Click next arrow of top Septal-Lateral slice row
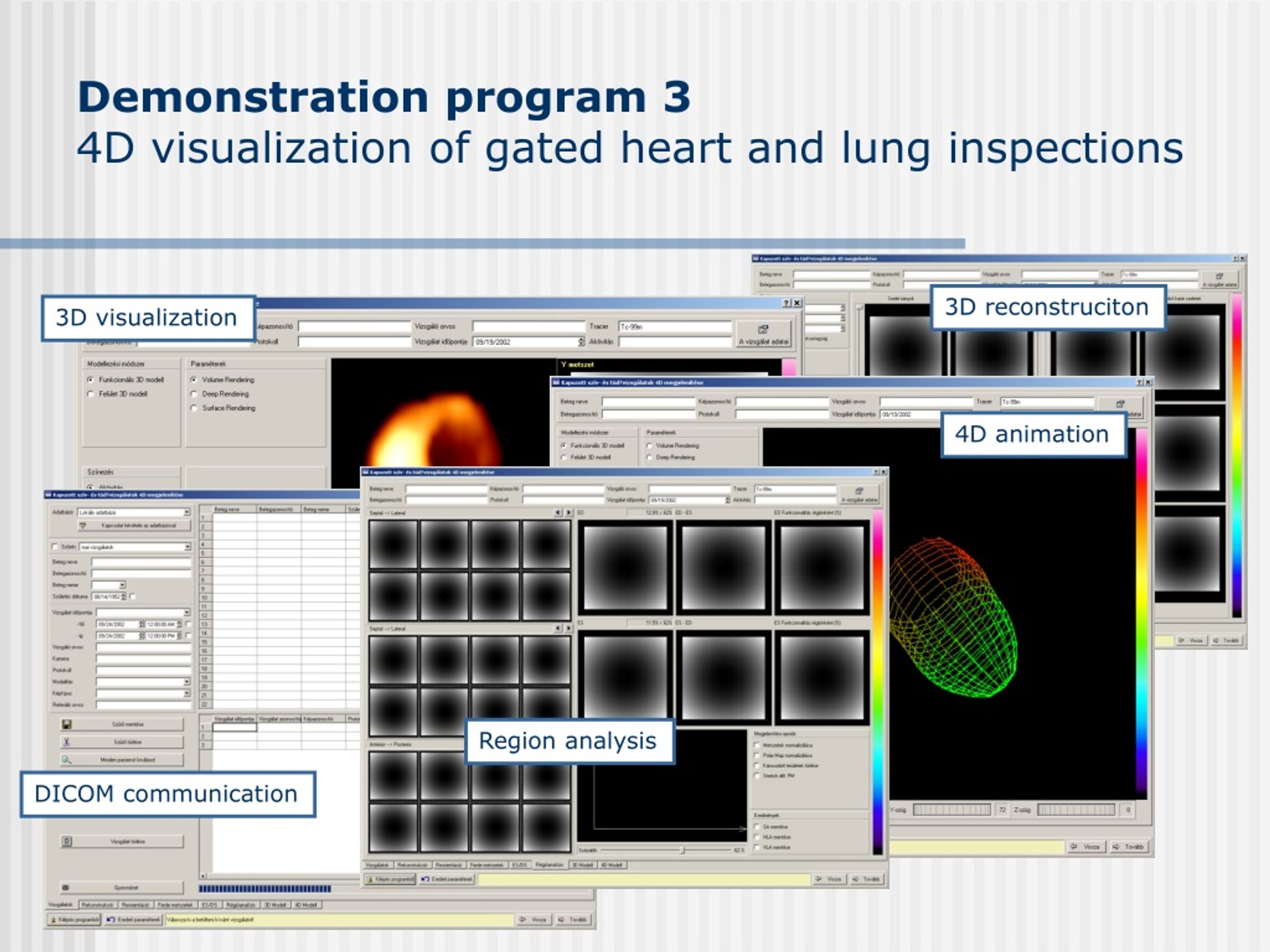This screenshot has width=1270, height=952. coord(569,512)
